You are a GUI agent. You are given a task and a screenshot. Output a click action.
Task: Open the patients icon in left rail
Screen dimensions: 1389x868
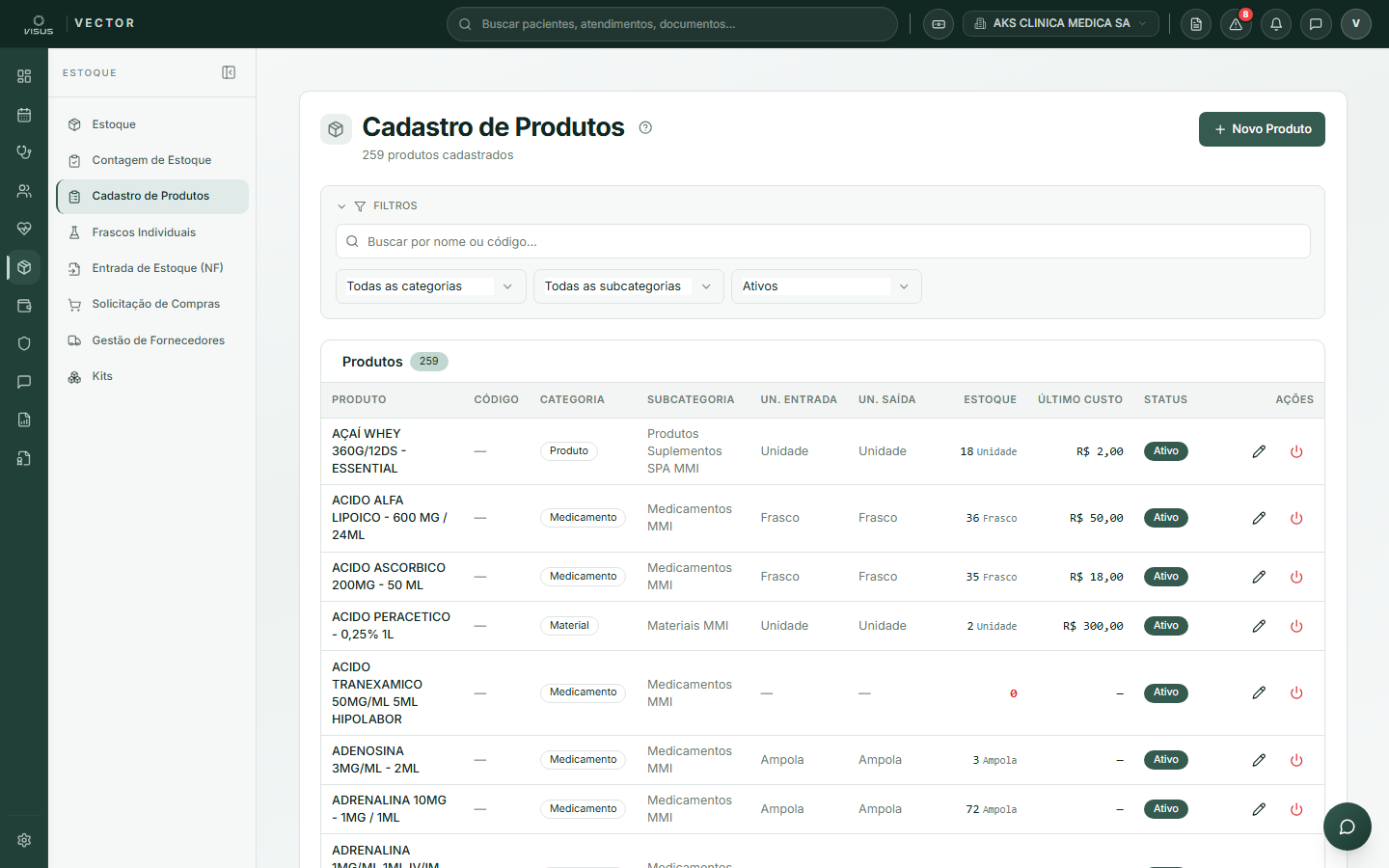[24, 191]
